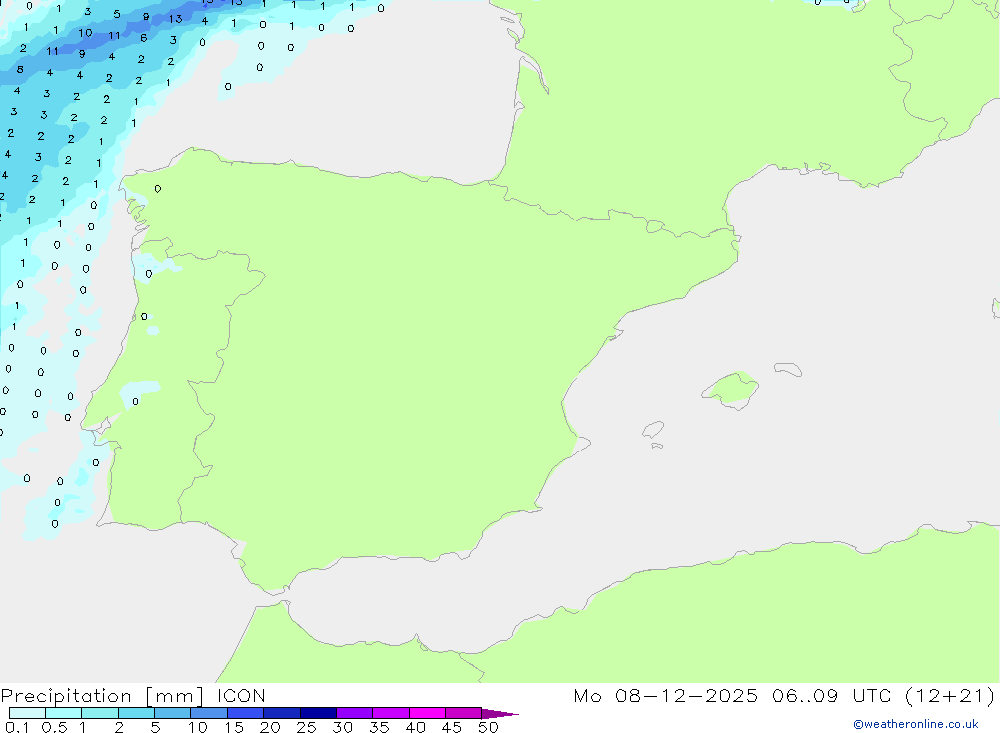Click the 10–15 mm legend swatch
The height and width of the screenshot is (733, 1000).
(x=209, y=713)
